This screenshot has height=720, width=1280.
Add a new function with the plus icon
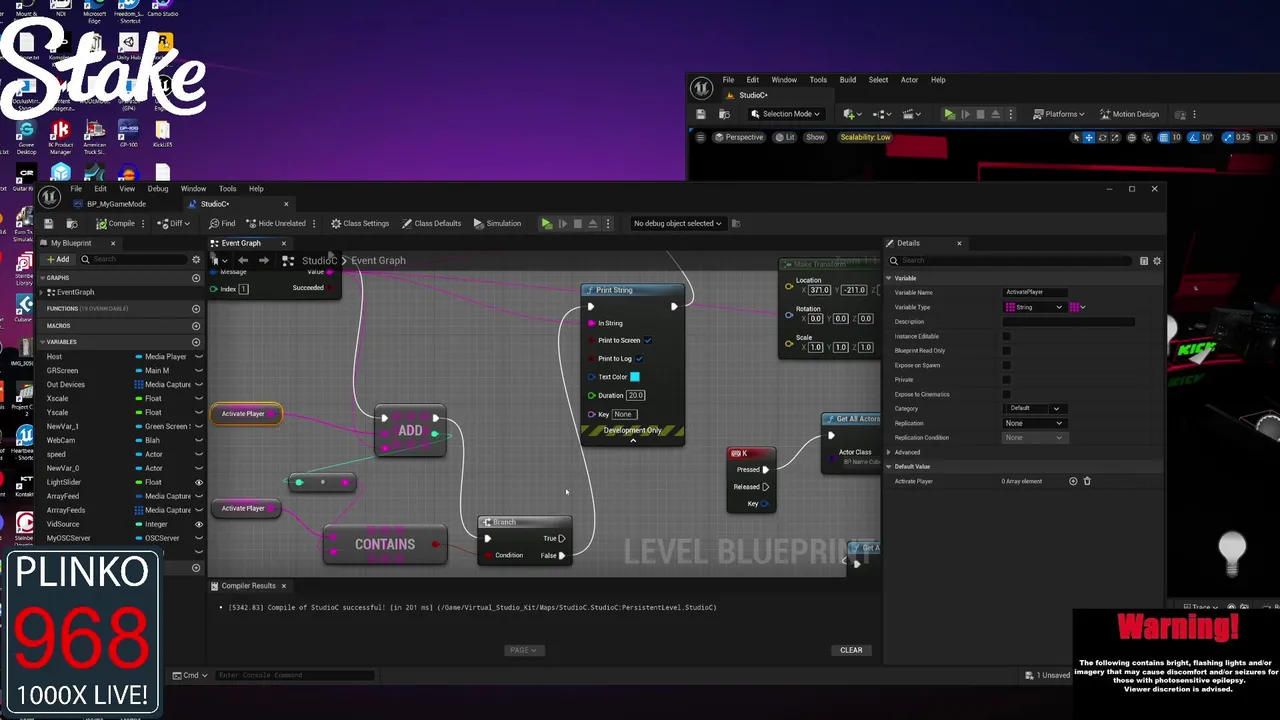(x=196, y=309)
